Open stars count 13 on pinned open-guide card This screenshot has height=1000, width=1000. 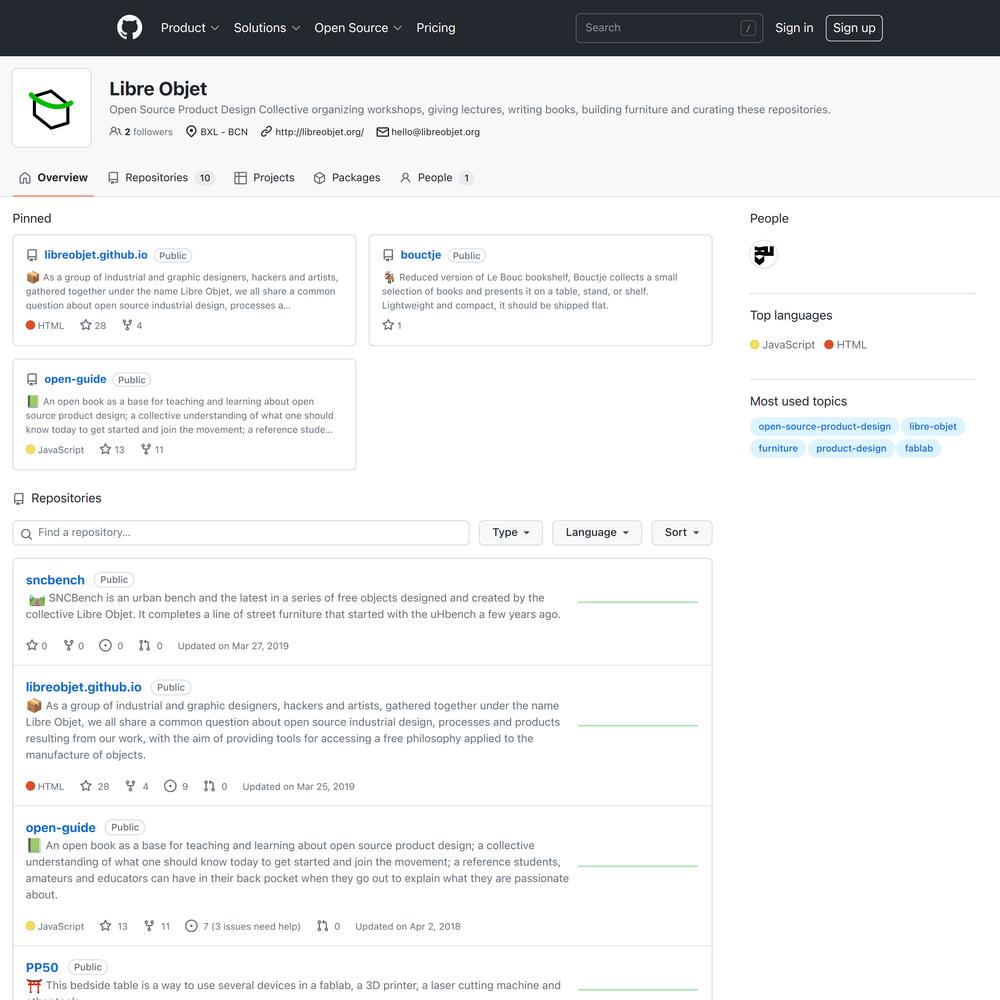pos(112,450)
